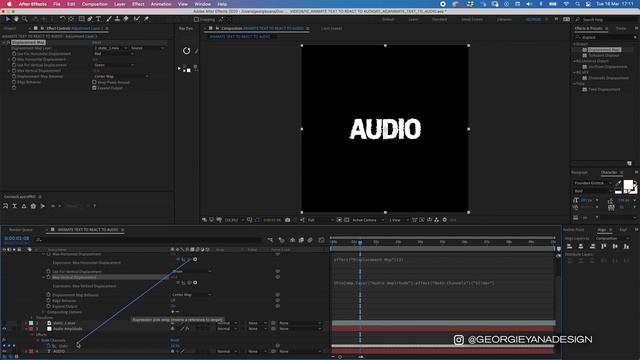This screenshot has width=640, height=360.
Task: Open expression language menu for Max Vertical Displacement
Action: 195,282
